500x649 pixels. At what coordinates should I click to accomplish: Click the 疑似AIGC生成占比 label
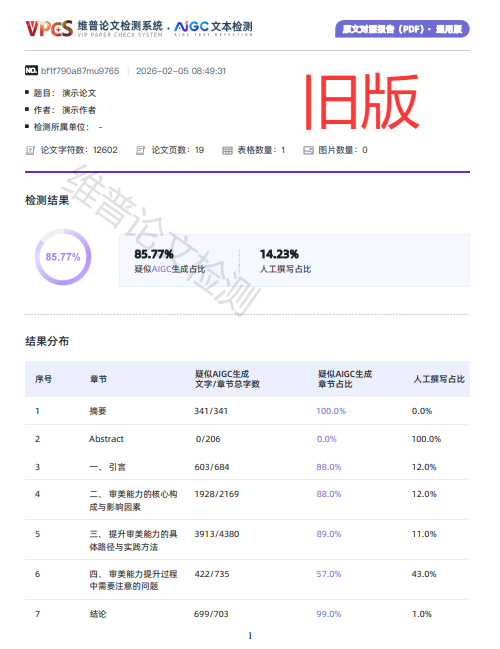pos(170,269)
